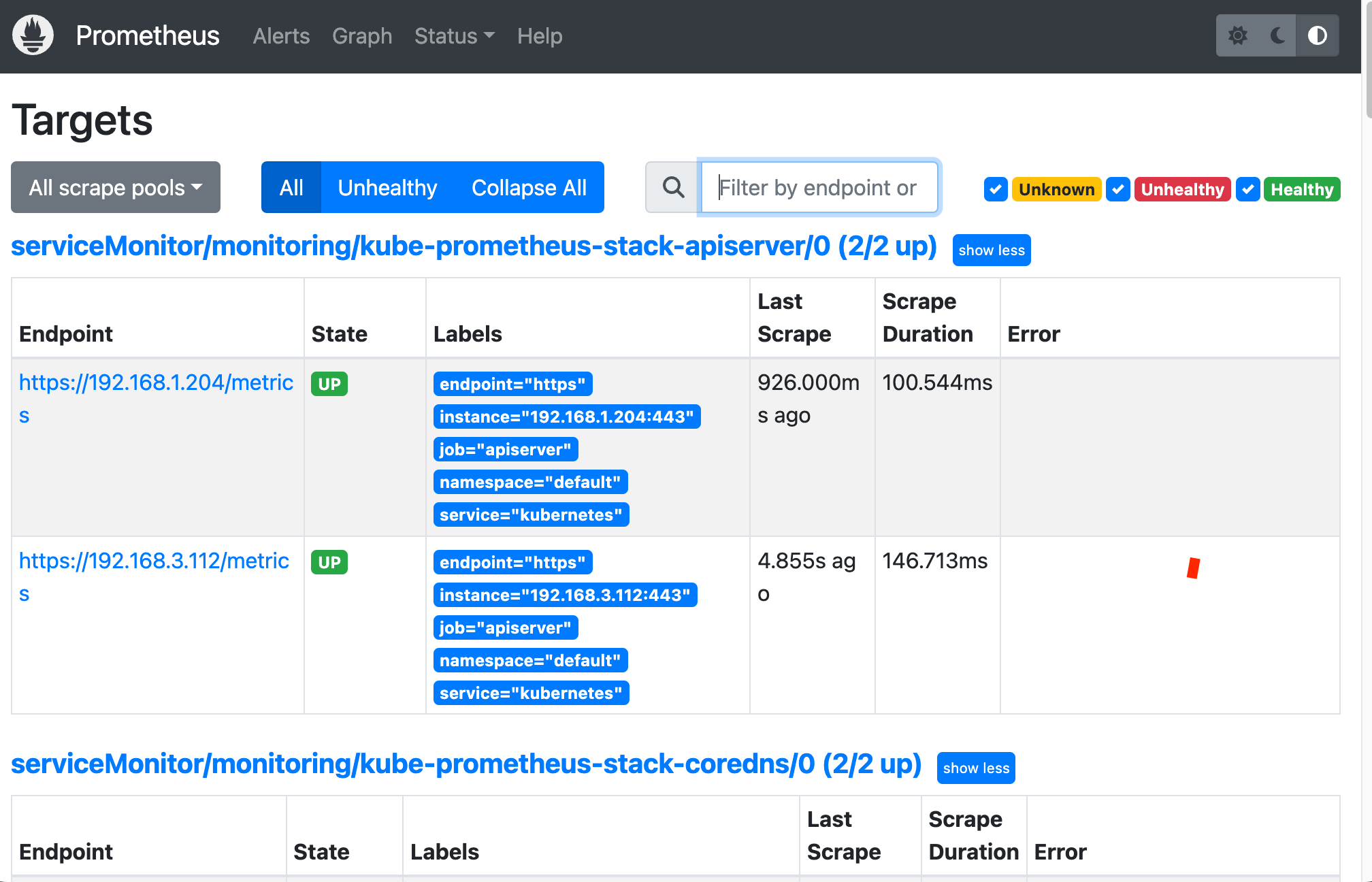Open the 192.168.3.112 metrics endpoint link
Viewport: 1372px width, 882px height.
click(x=154, y=561)
